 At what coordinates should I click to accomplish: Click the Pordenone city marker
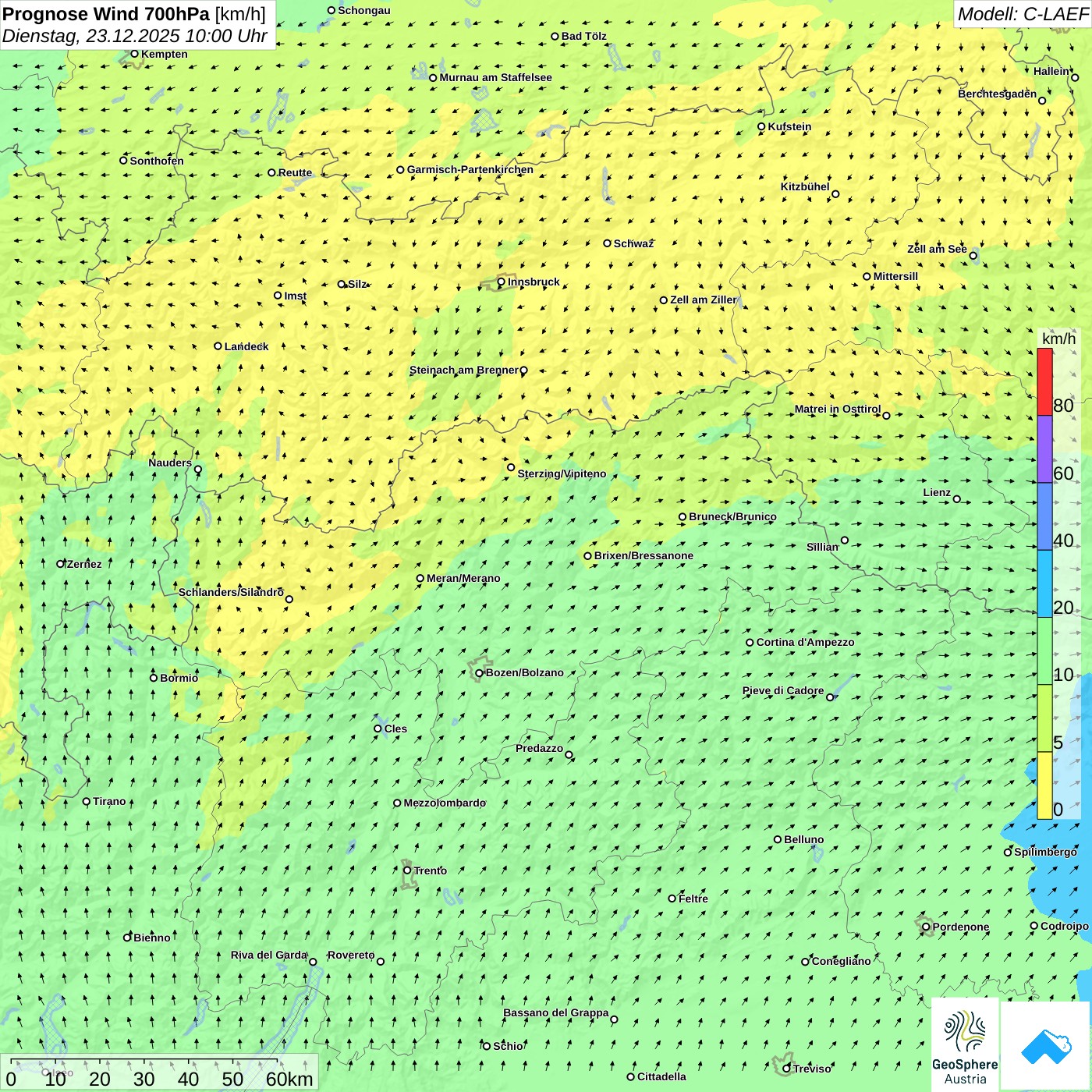(x=926, y=927)
